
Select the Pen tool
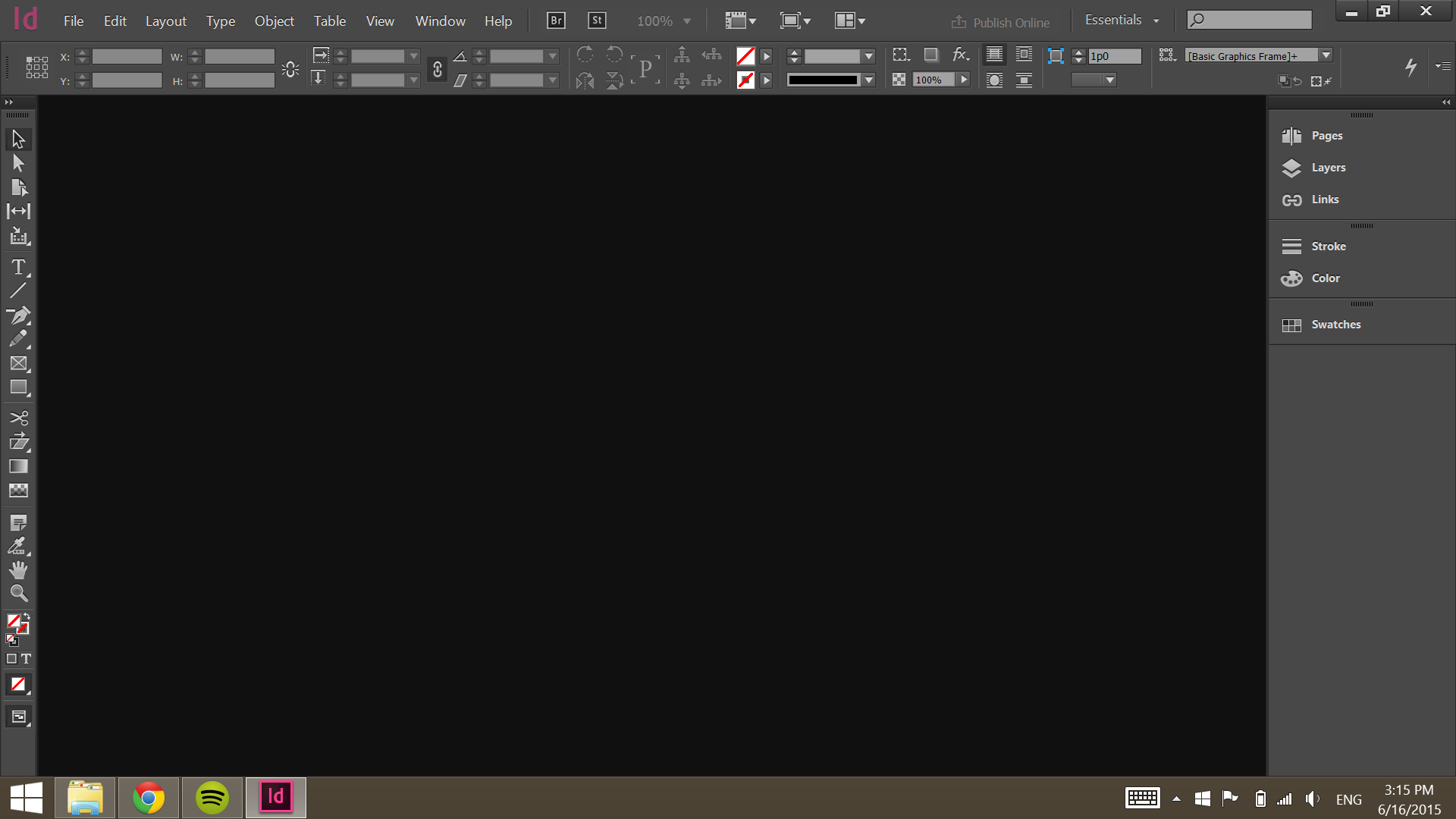coord(18,314)
